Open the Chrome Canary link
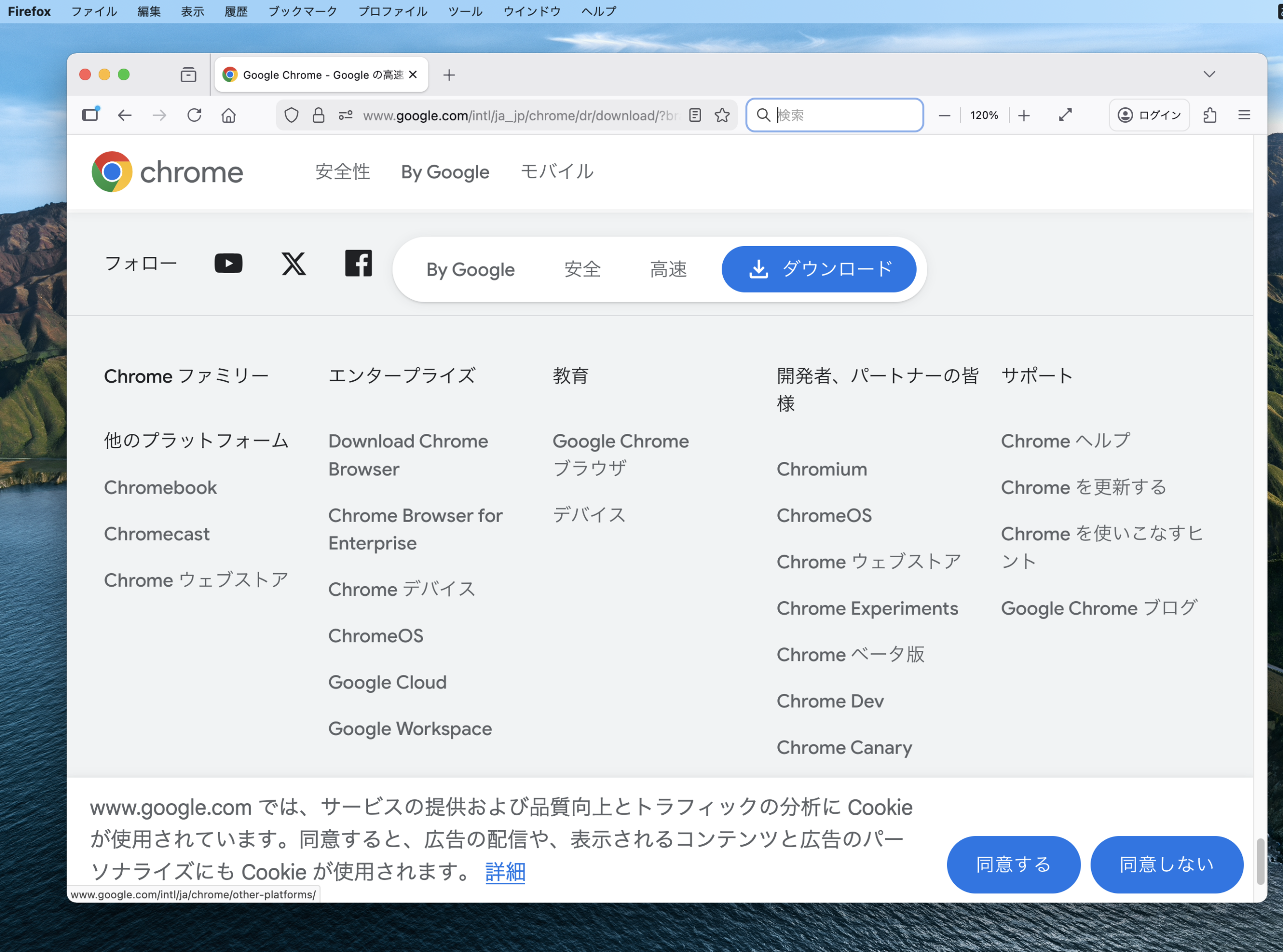 click(x=844, y=748)
